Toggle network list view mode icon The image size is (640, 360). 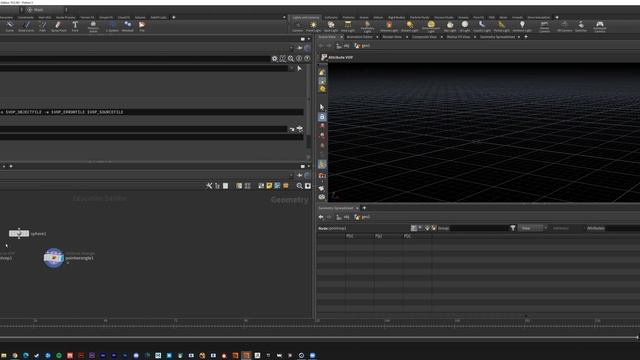click(x=217, y=186)
